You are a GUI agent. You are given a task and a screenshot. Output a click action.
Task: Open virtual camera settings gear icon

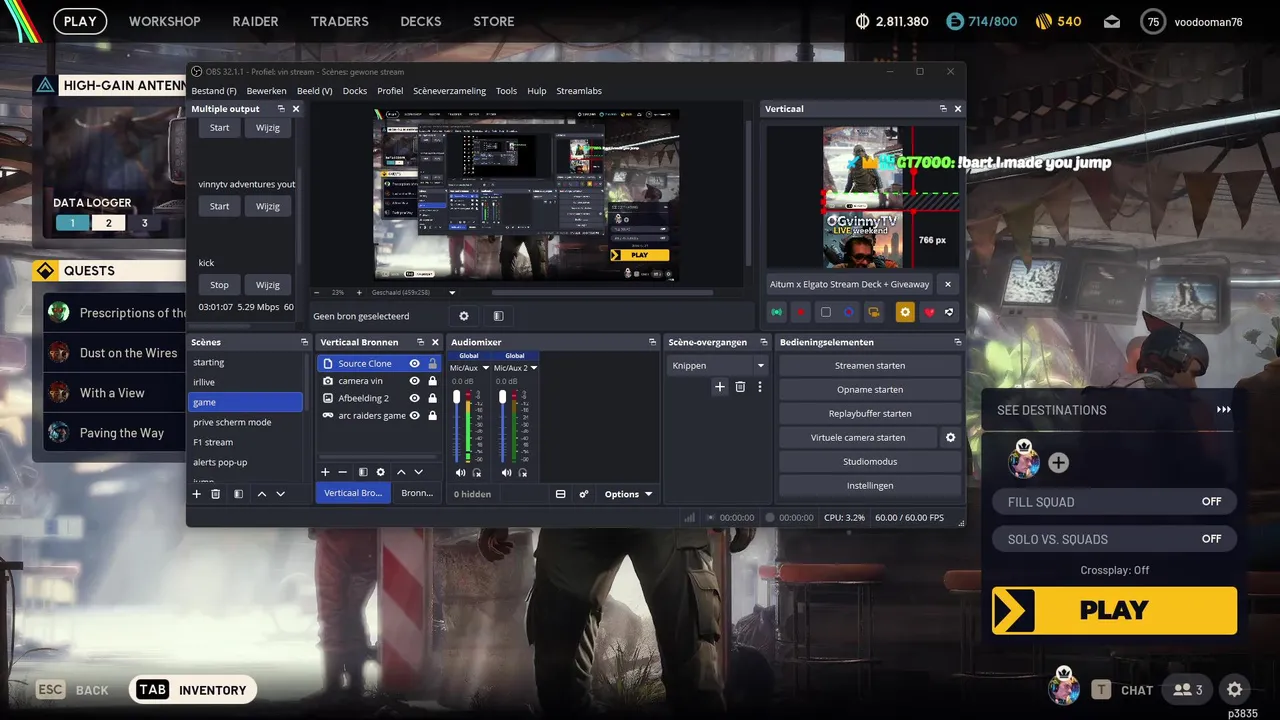click(x=951, y=437)
